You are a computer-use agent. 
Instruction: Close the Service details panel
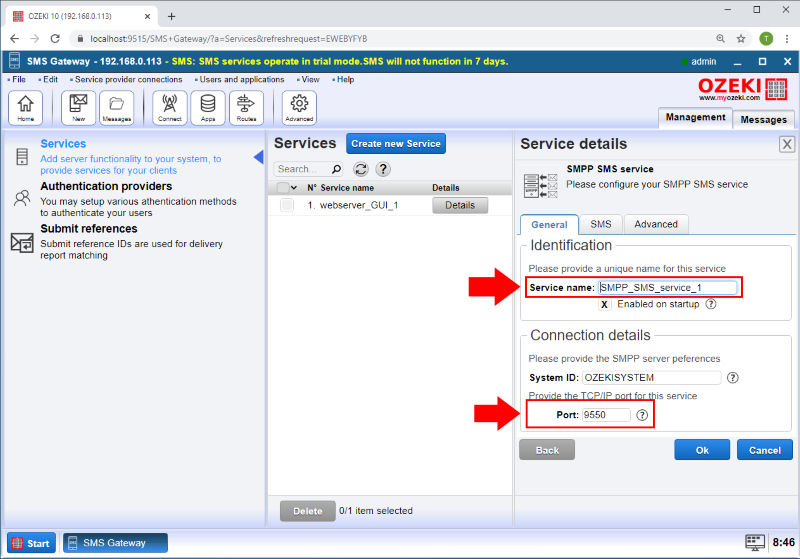787,144
